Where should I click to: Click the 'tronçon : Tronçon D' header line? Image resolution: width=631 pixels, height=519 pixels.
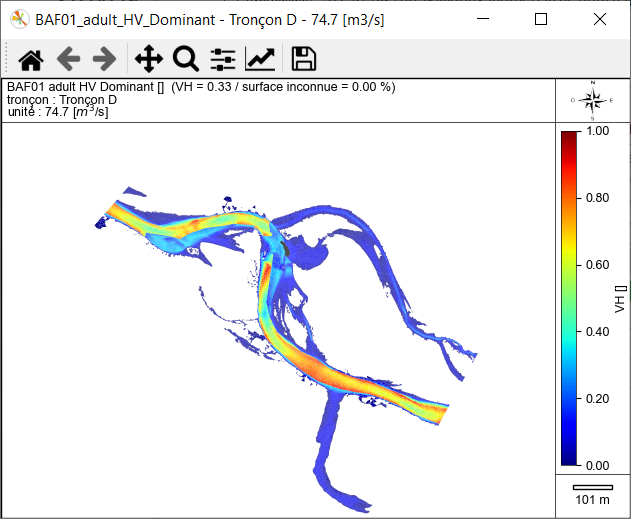62,100
